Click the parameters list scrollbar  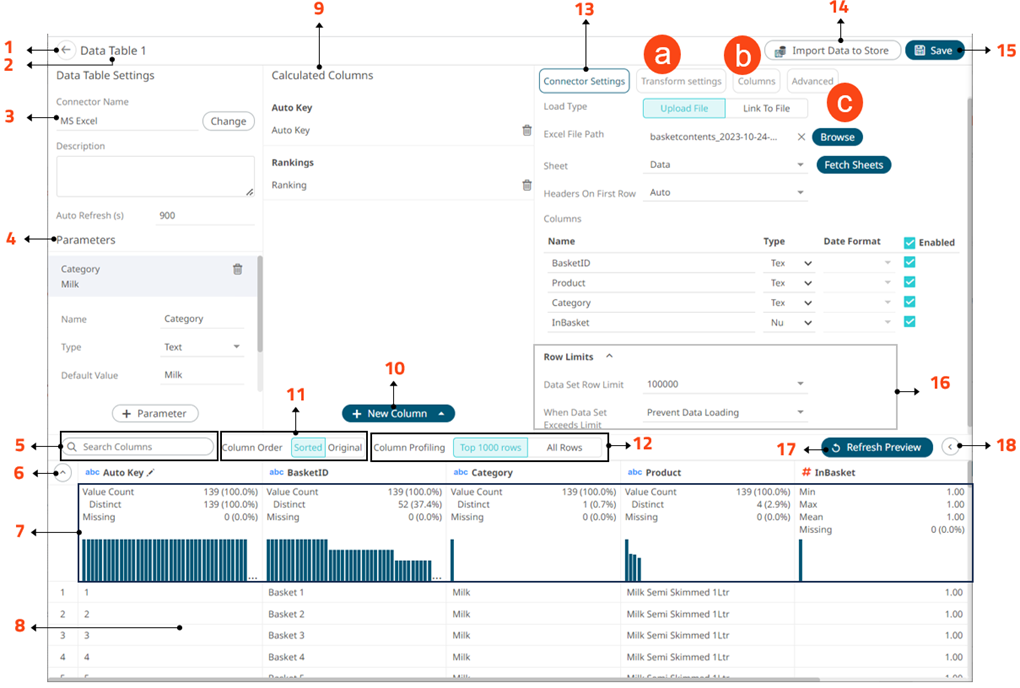pyautogui.click(x=260, y=304)
